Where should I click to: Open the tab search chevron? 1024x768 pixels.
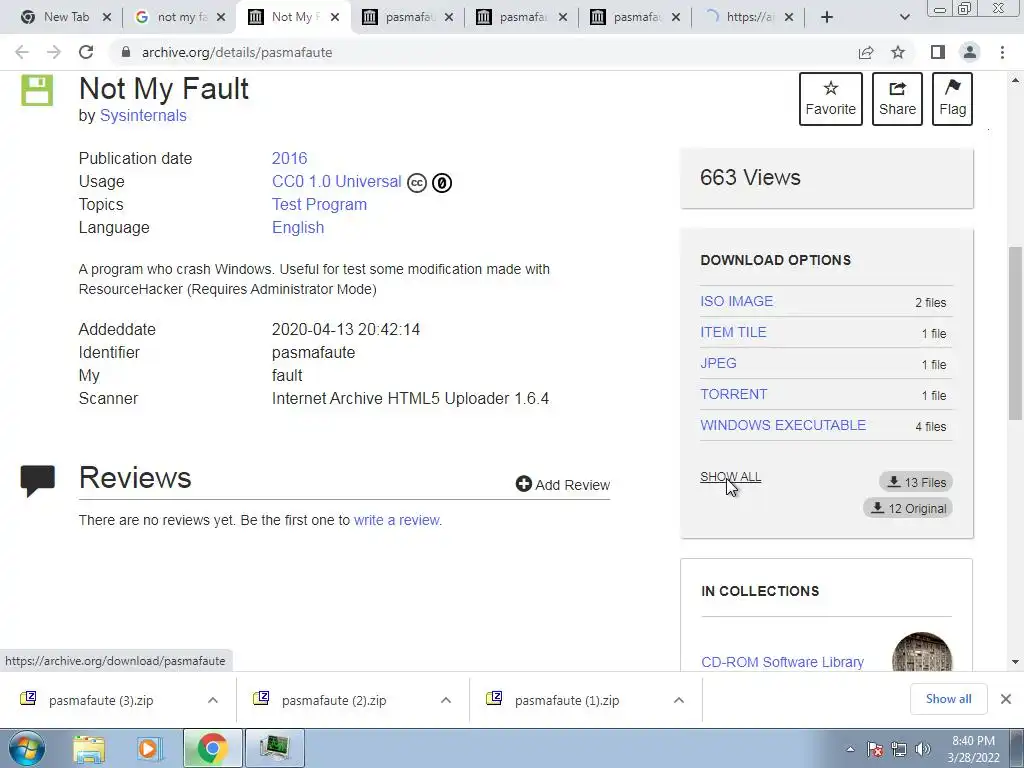pos(904,17)
